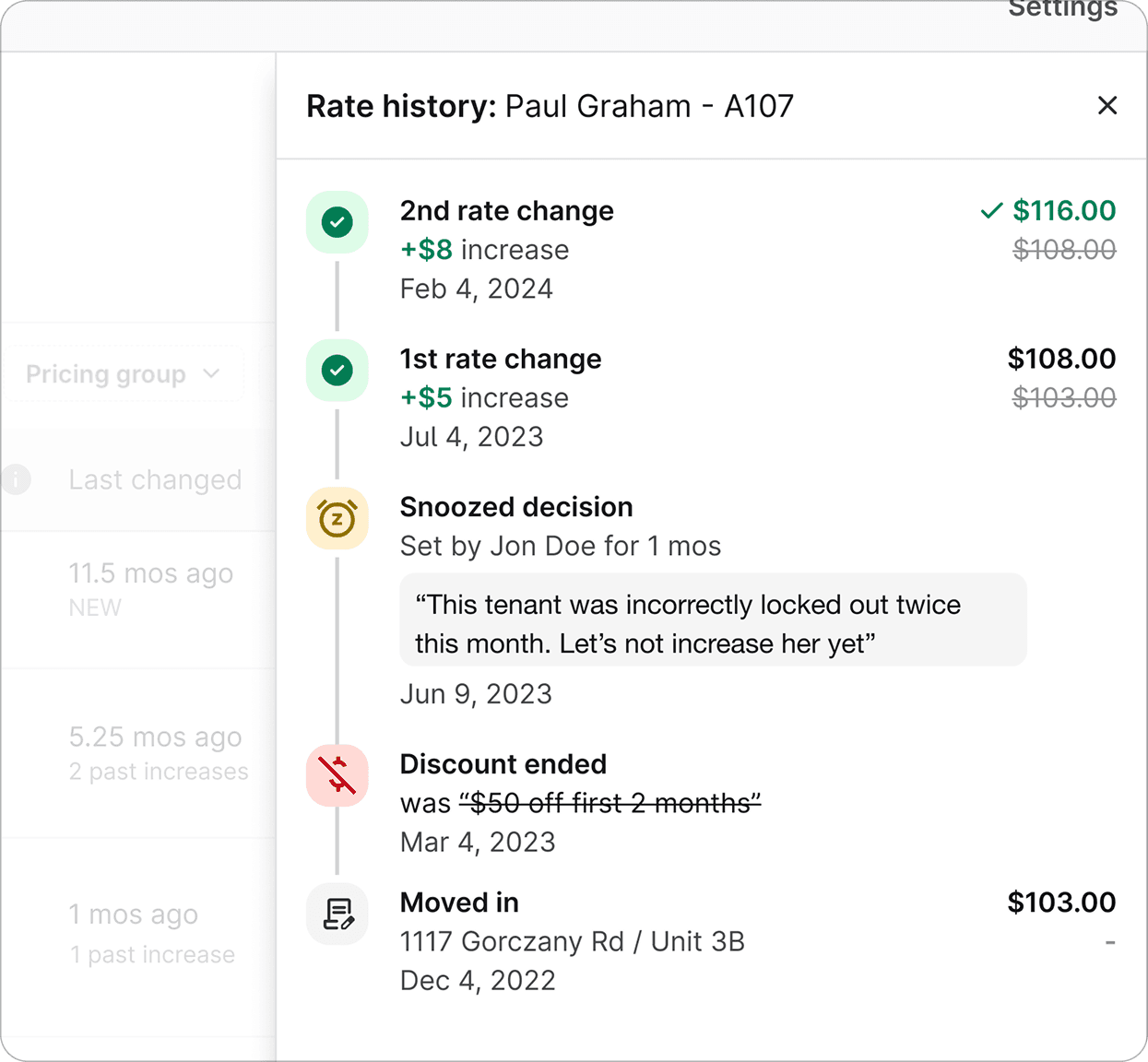The width and height of the screenshot is (1148, 1062).
Task: Open the Settings tab
Action: pos(1062,9)
